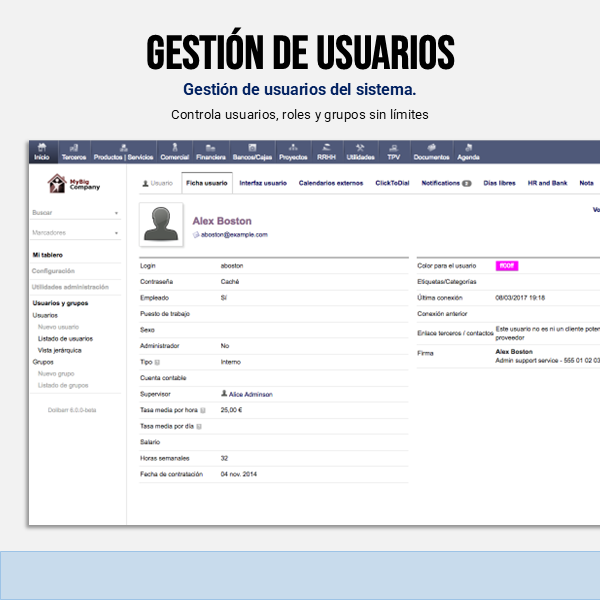Open the Días libres tab
The height and width of the screenshot is (600, 600).
pyautogui.click(x=499, y=183)
